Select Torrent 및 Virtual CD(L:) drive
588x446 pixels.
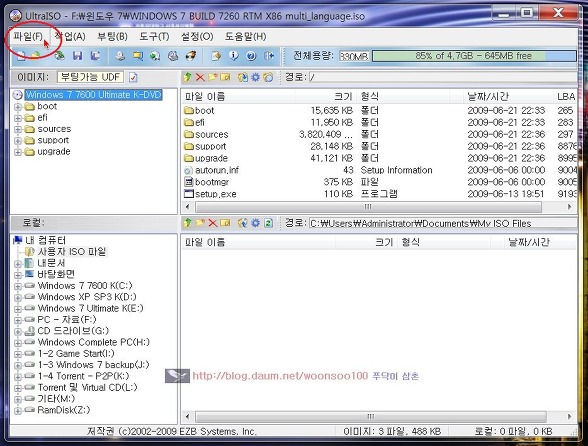(88, 387)
